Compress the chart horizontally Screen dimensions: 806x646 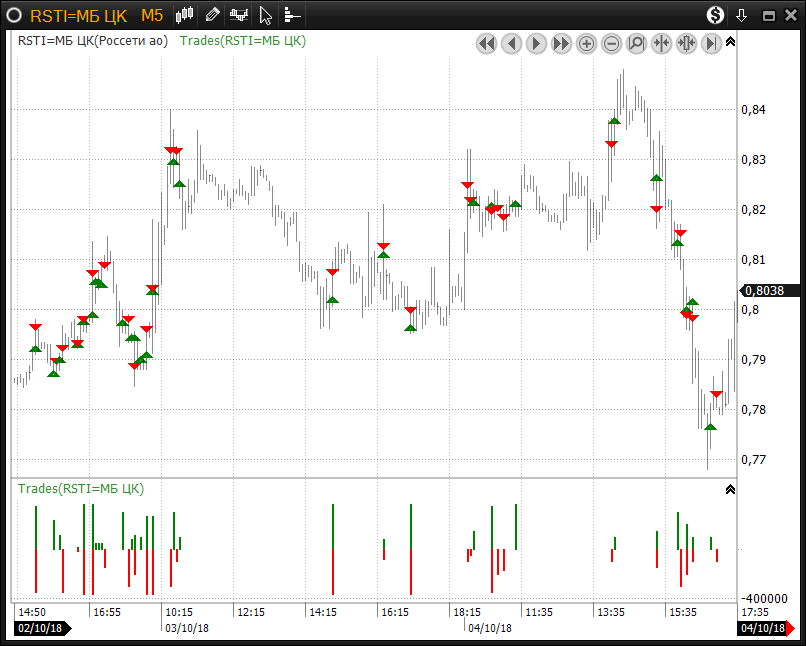[x=661, y=43]
